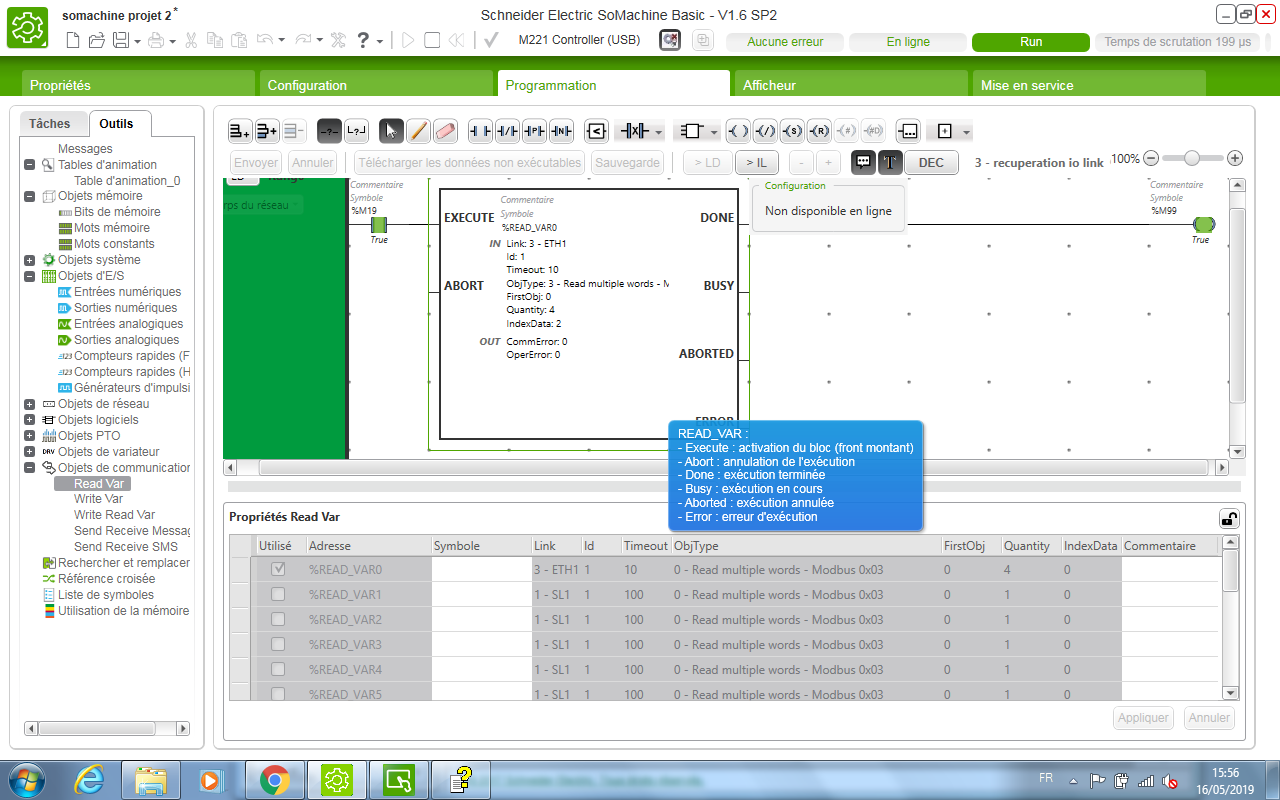Viewport: 1280px width, 800px height.
Task: Collapse Objets de communication tree node
Action: (30, 468)
